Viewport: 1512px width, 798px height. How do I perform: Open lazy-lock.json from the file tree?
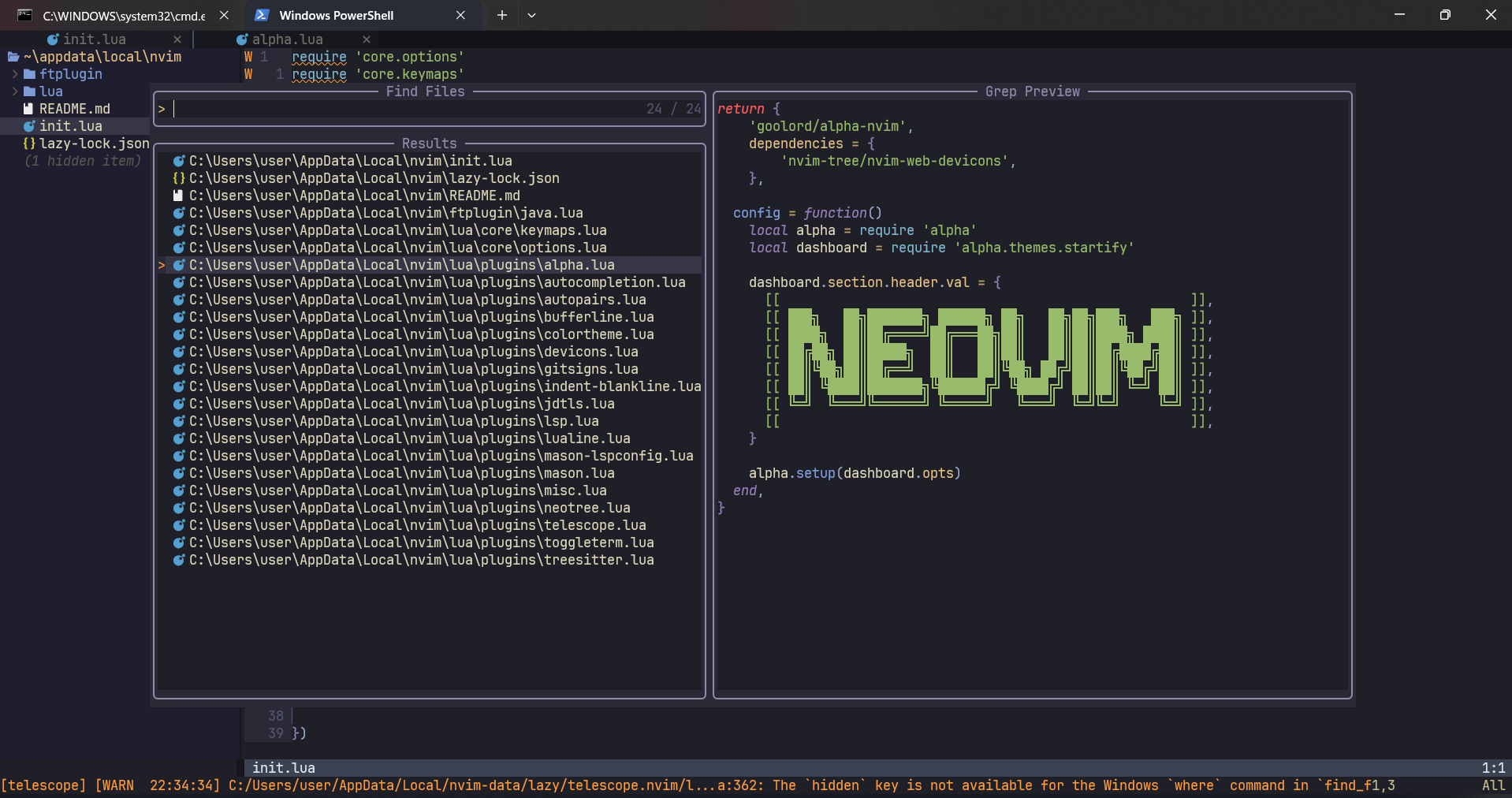point(95,144)
